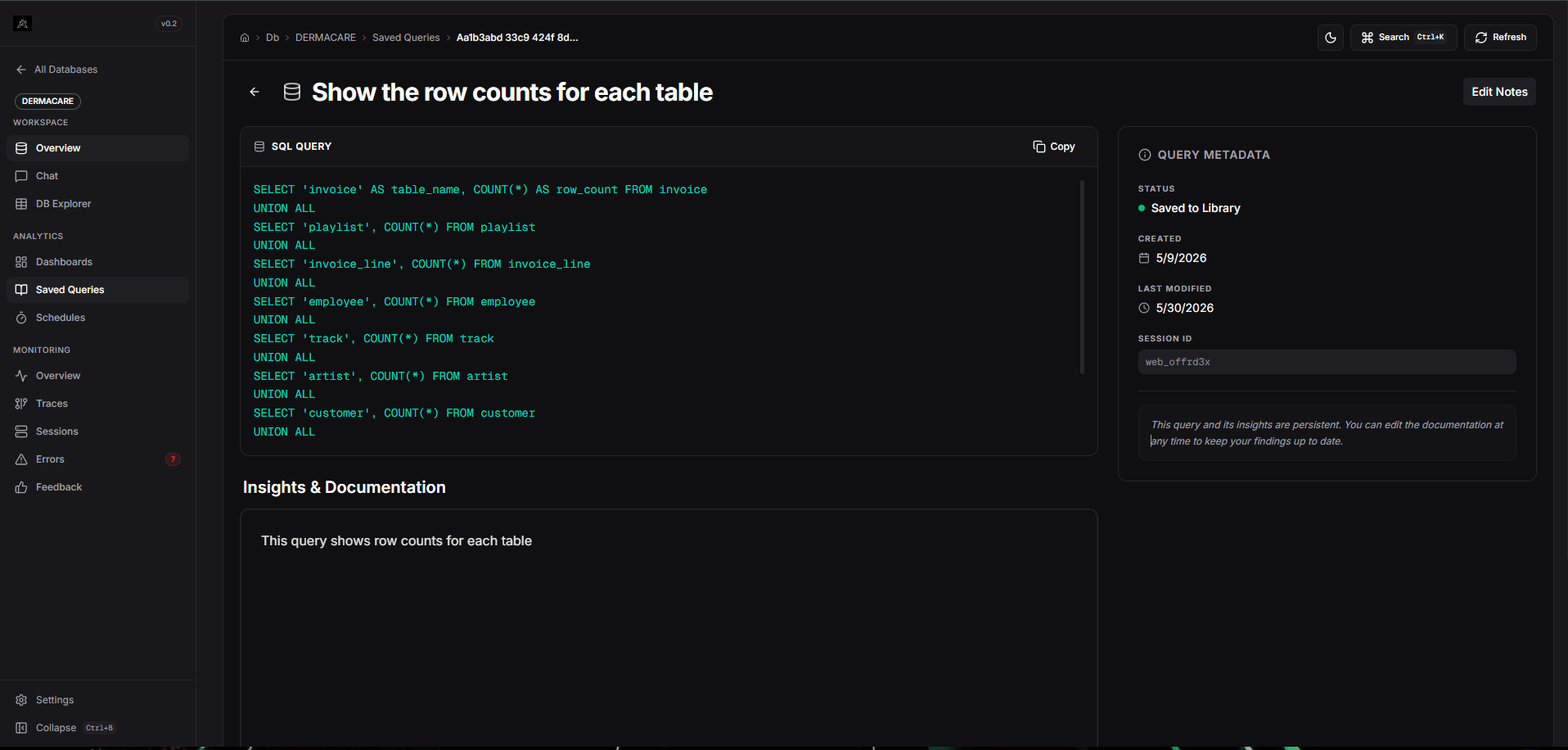The image size is (1568, 750).
Task: Click the DERMACARE database badge
Action: [x=47, y=101]
